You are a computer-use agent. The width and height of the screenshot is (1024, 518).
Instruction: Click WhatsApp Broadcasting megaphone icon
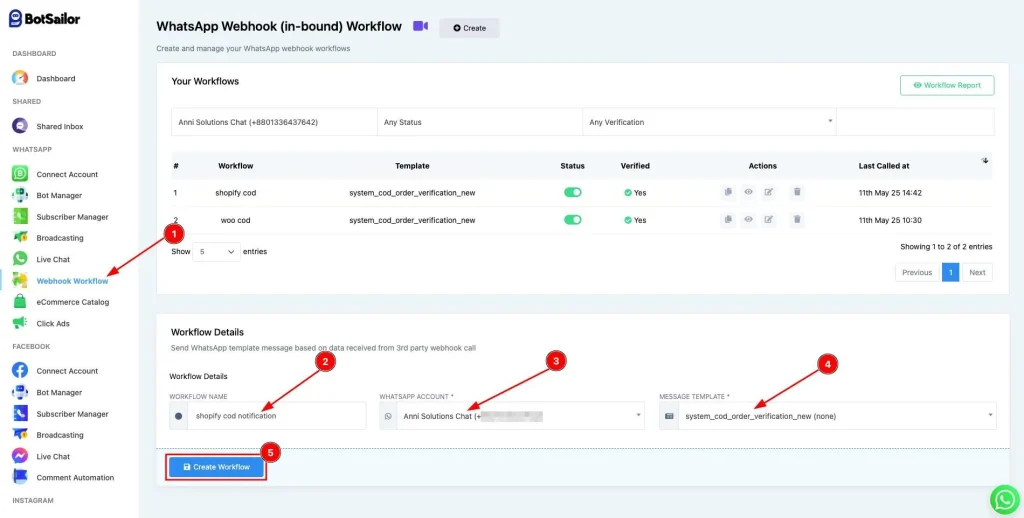(20, 238)
